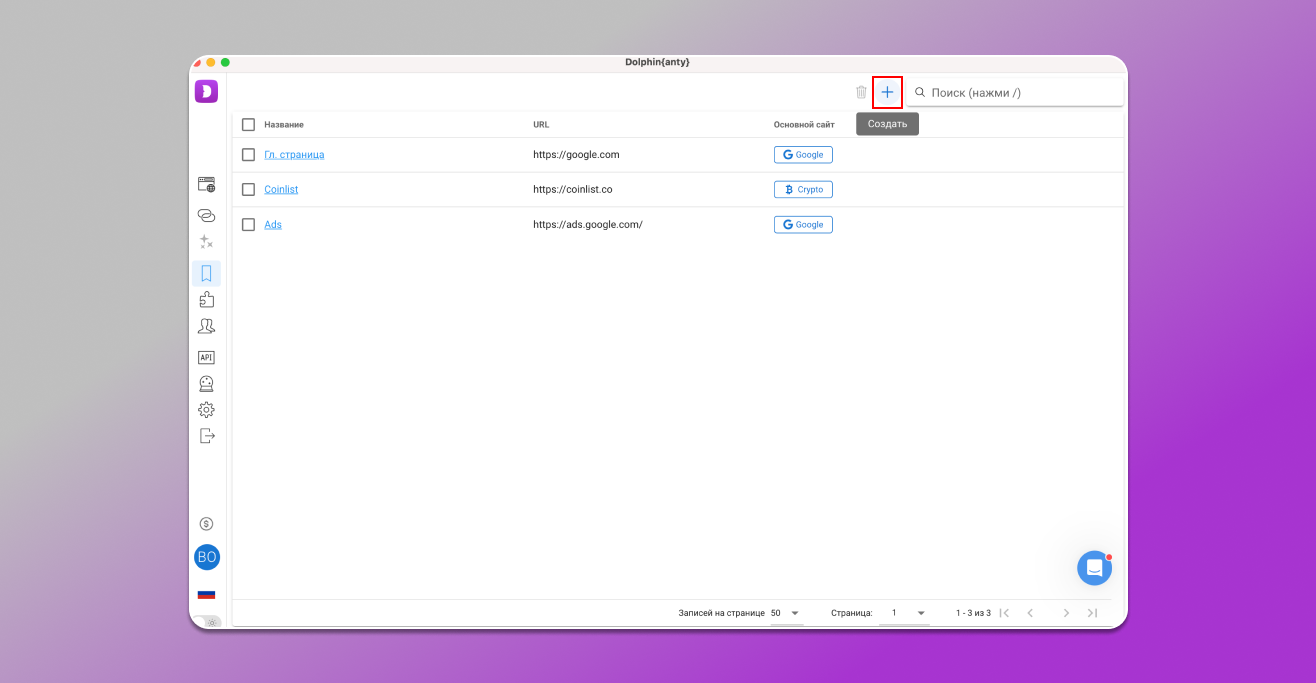Open the Russian flag language selector
This screenshot has width=1316, height=683.
coord(206,594)
